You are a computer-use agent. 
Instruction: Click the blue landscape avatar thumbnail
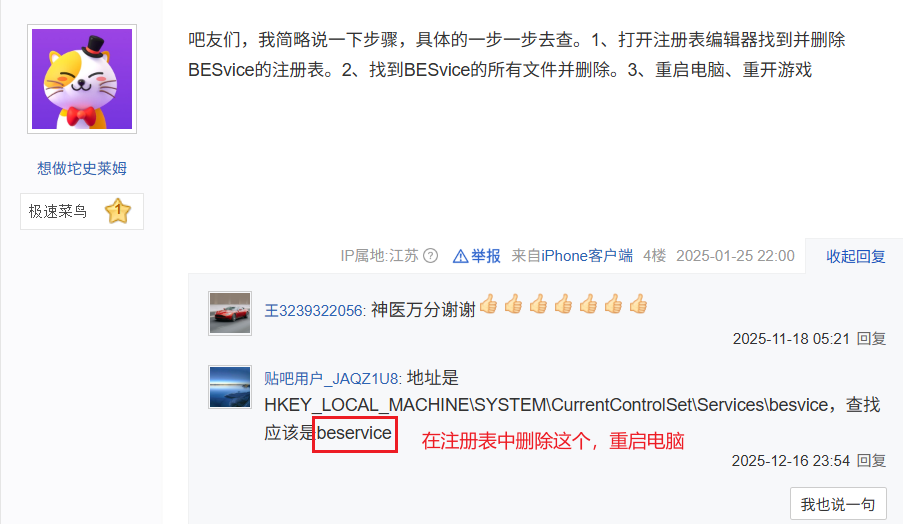230,387
